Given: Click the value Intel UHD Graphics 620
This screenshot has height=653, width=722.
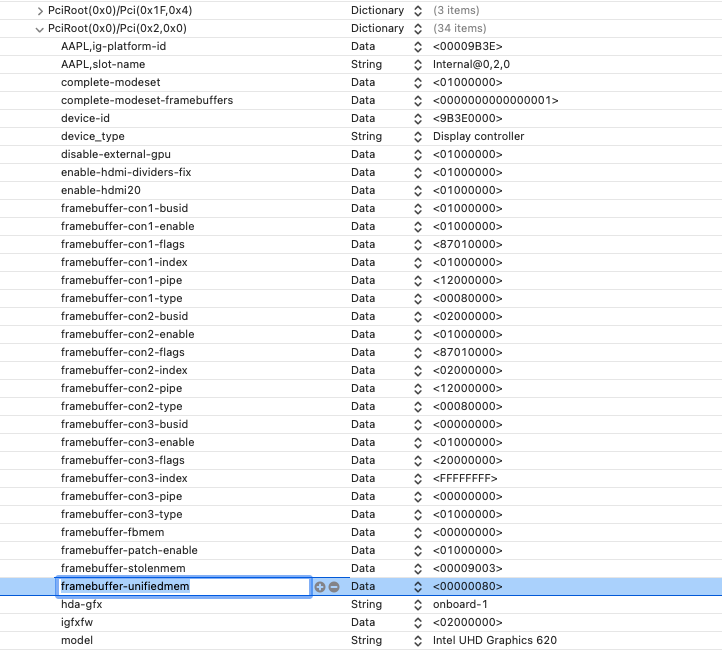Looking at the screenshot, I should [x=495, y=640].
